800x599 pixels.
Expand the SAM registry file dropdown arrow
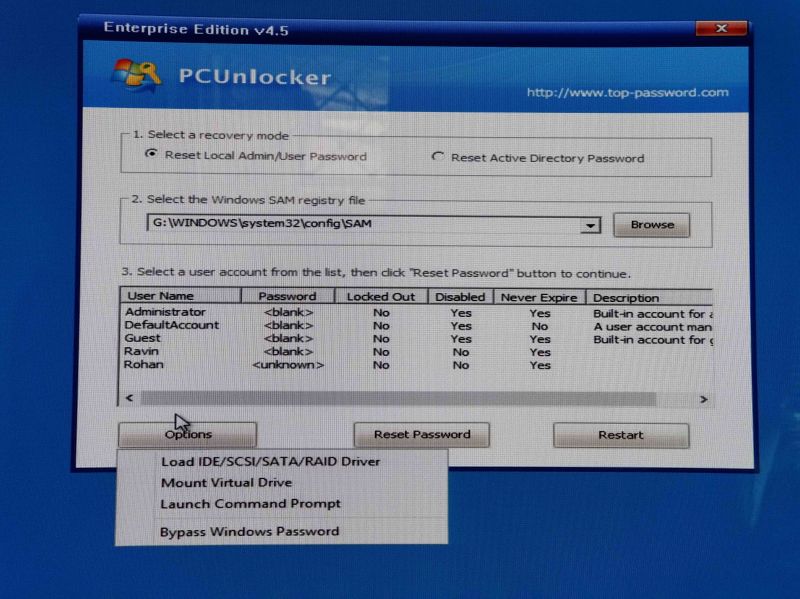click(x=590, y=225)
